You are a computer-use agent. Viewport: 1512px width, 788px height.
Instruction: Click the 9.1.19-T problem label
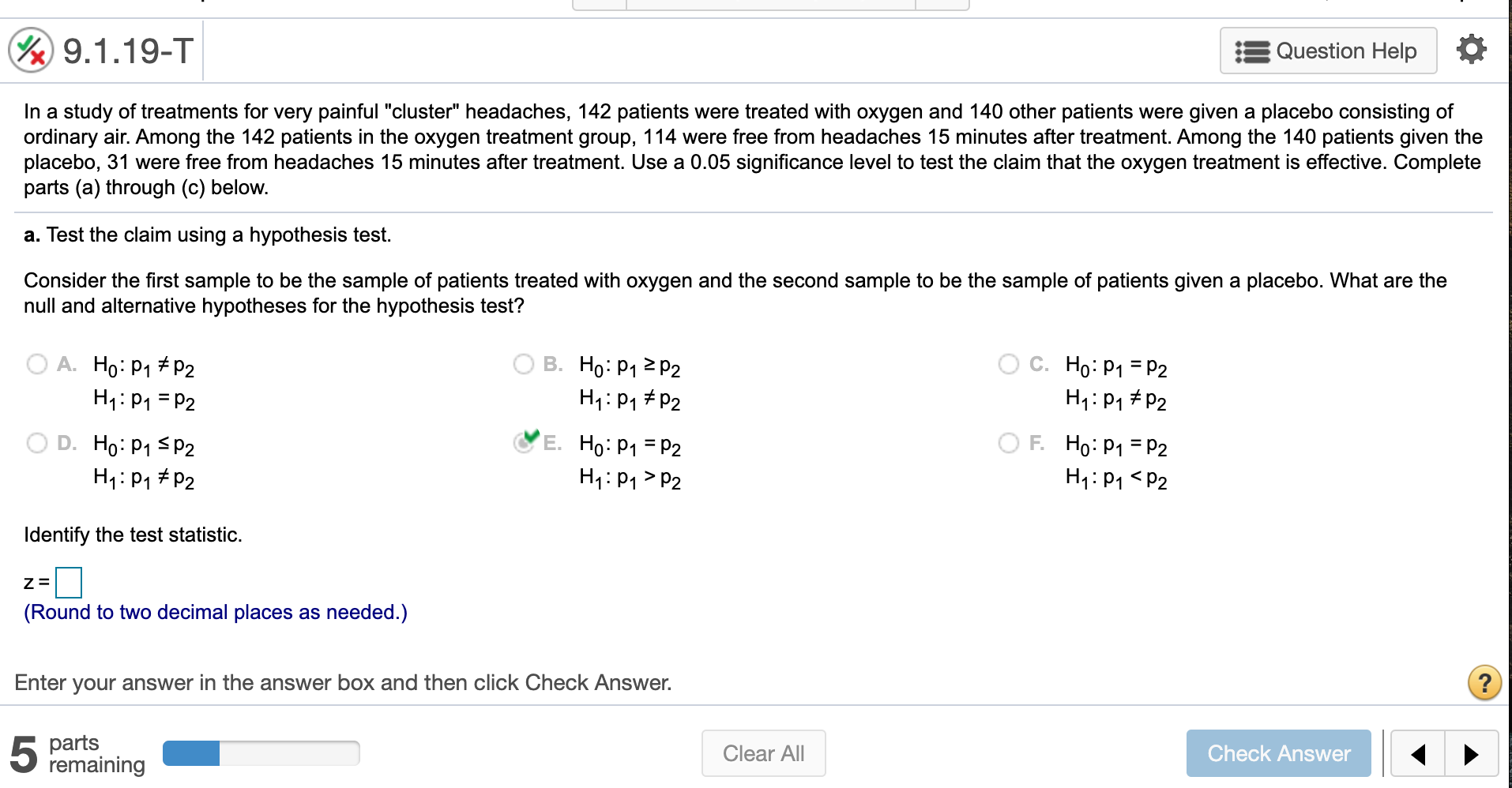point(129,50)
